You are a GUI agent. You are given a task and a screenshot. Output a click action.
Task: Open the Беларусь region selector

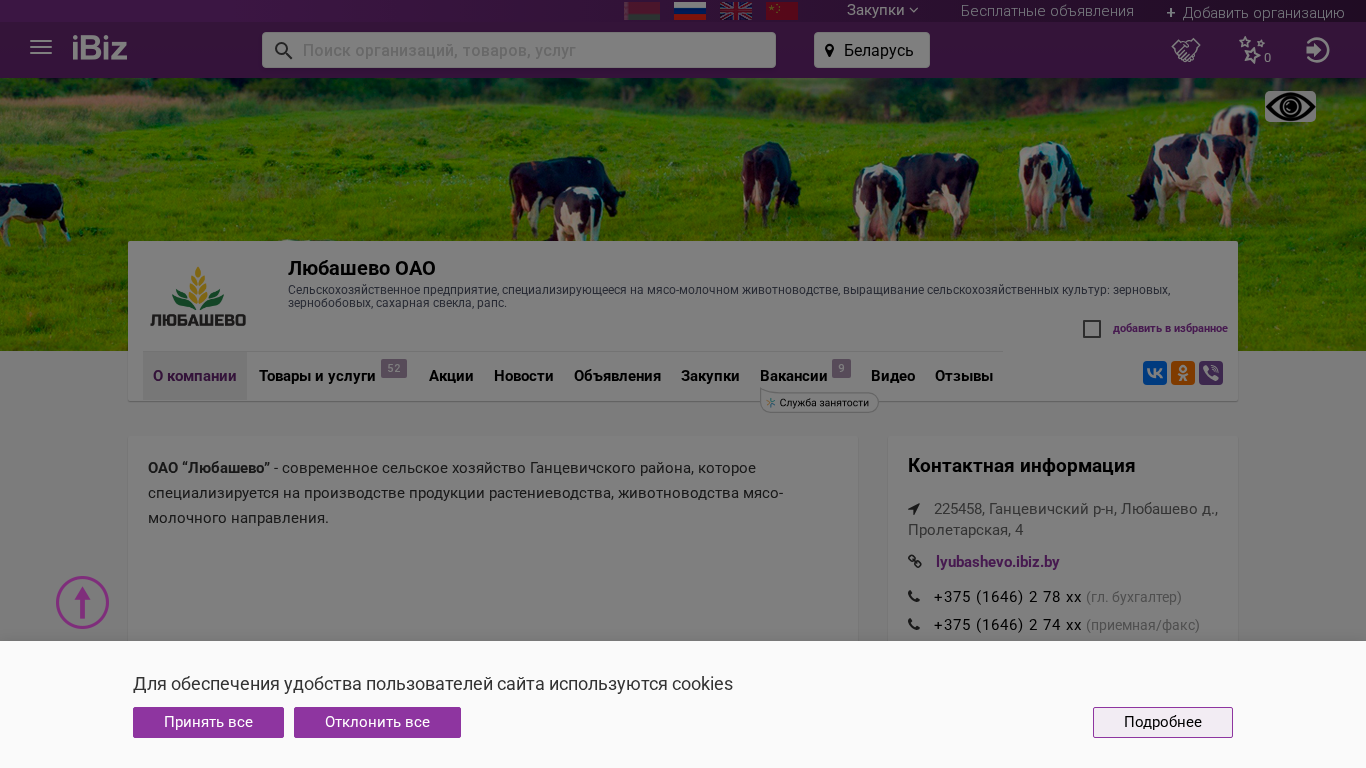872,50
